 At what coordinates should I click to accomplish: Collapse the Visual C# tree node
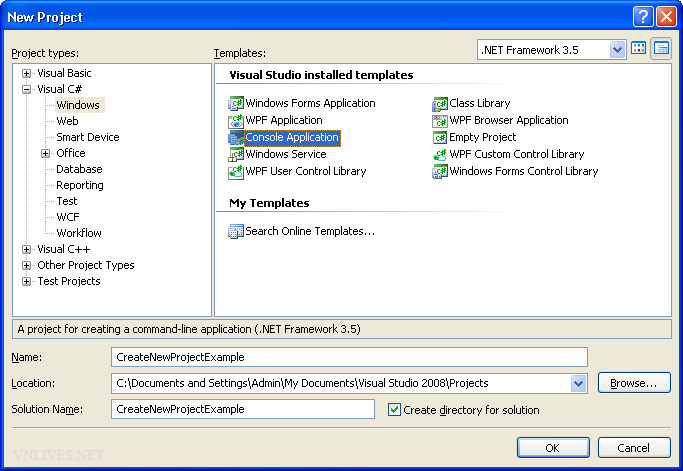pyautogui.click(x=27, y=89)
